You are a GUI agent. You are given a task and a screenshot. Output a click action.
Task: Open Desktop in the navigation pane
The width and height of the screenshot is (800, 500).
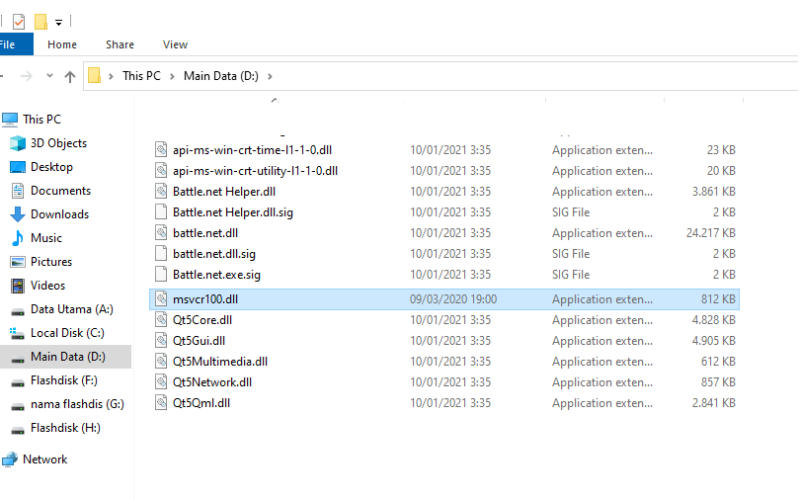tap(52, 167)
